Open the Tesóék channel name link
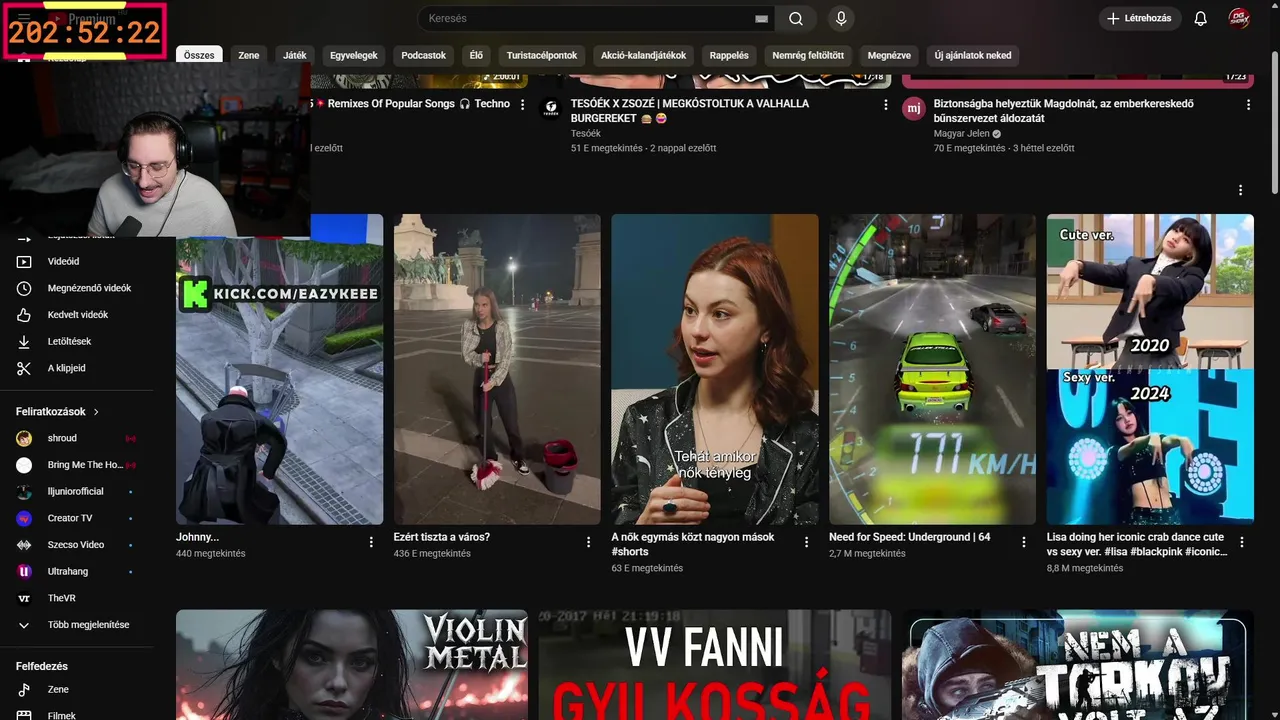 click(586, 133)
